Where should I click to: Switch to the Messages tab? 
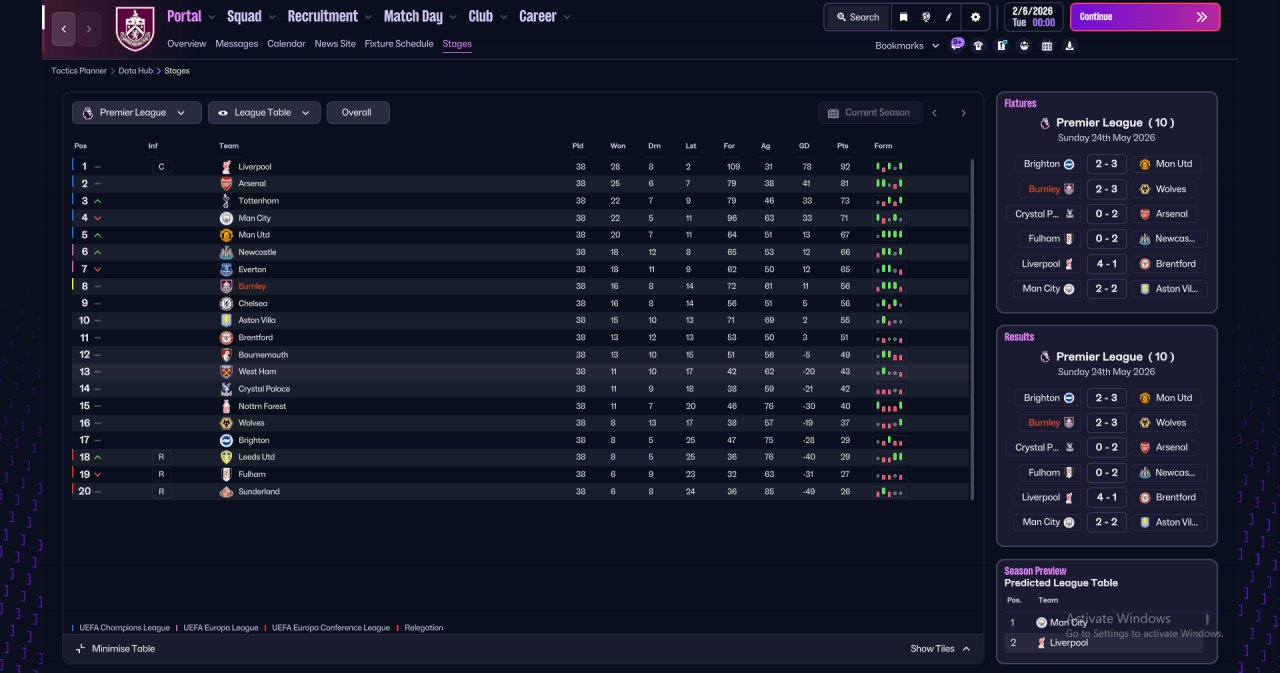(x=237, y=44)
